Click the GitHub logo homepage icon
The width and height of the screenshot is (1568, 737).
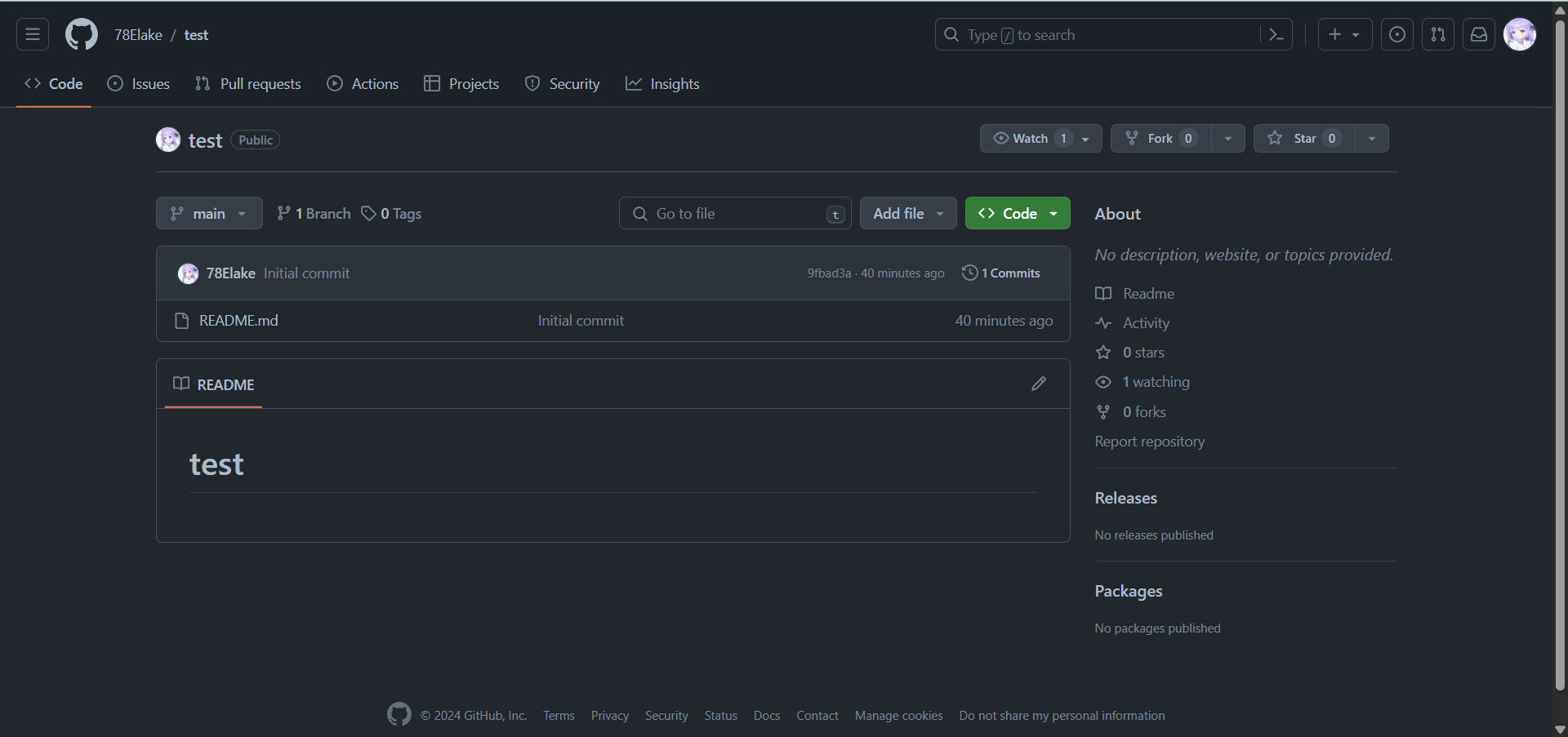(82, 34)
